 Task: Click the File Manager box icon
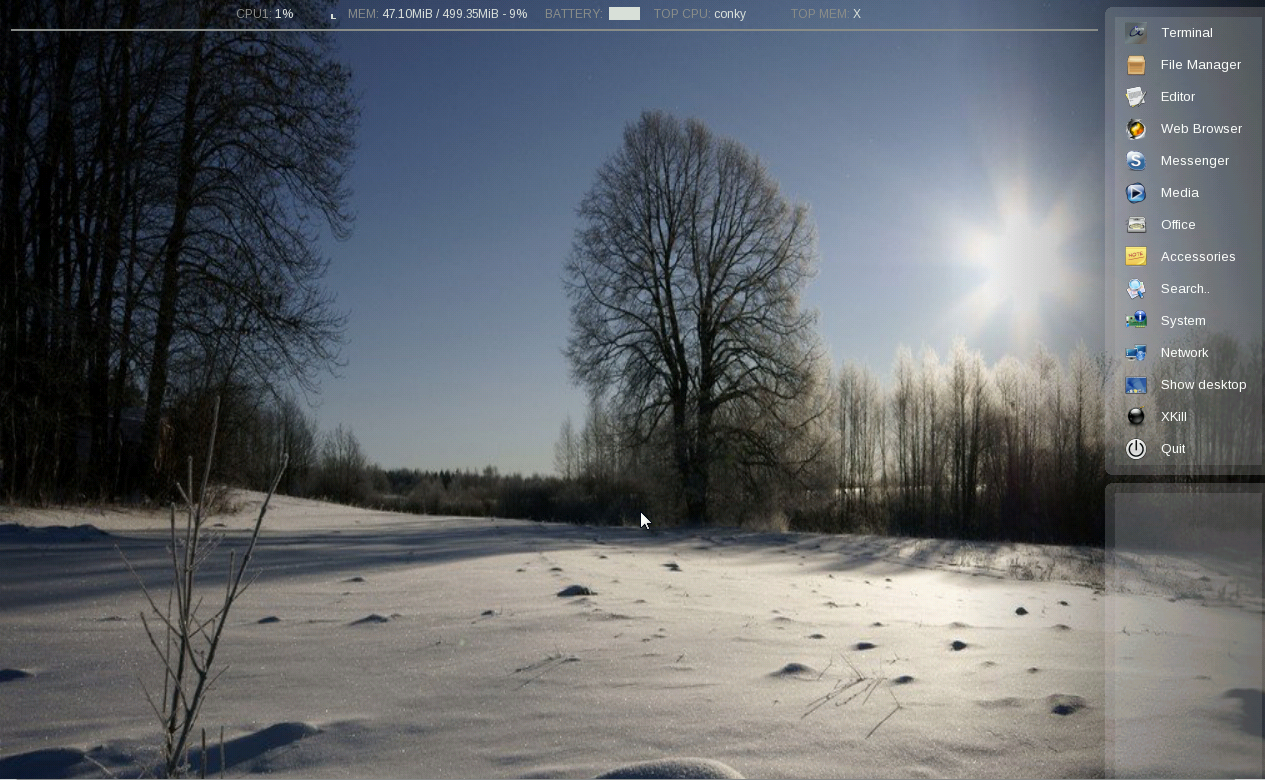(x=1136, y=65)
